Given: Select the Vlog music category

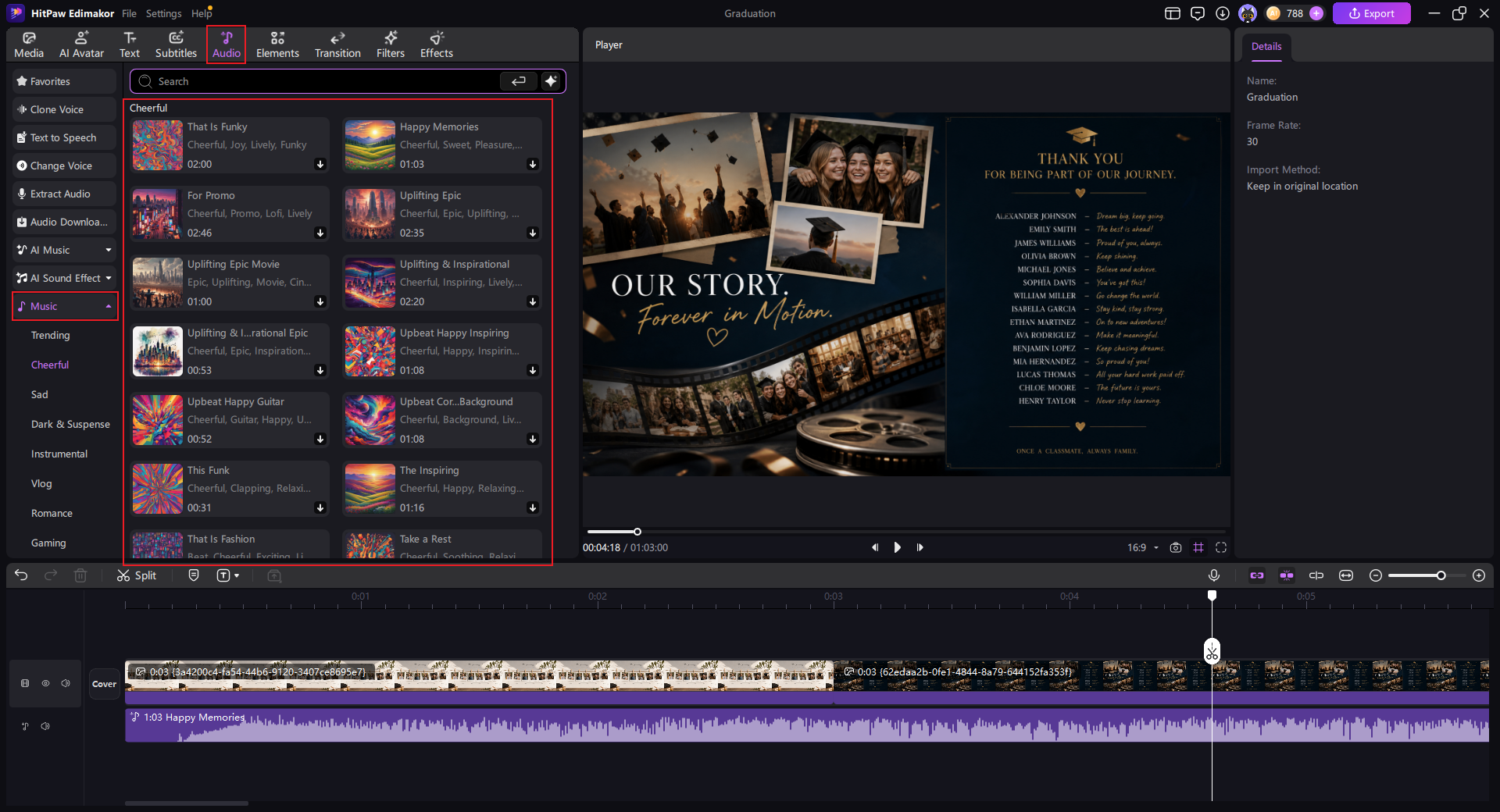Looking at the screenshot, I should point(41,483).
